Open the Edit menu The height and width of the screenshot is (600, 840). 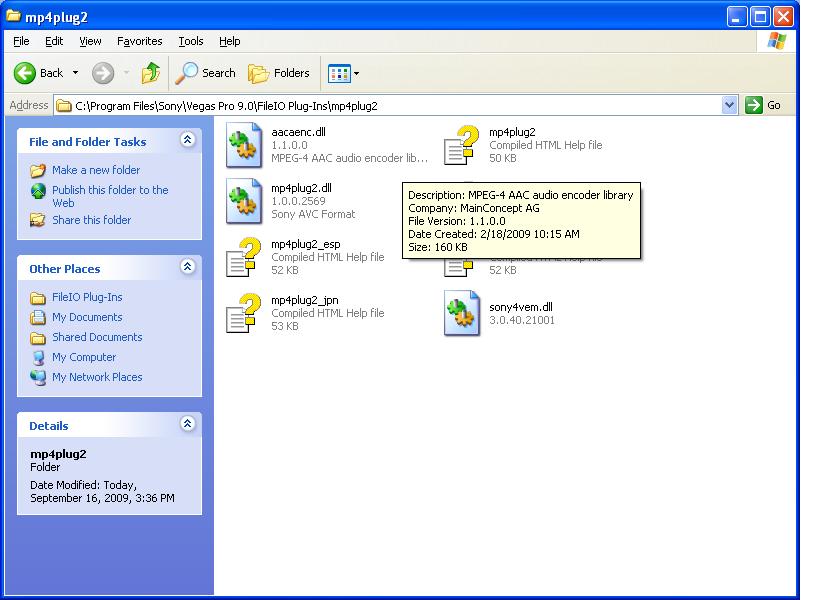point(54,41)
